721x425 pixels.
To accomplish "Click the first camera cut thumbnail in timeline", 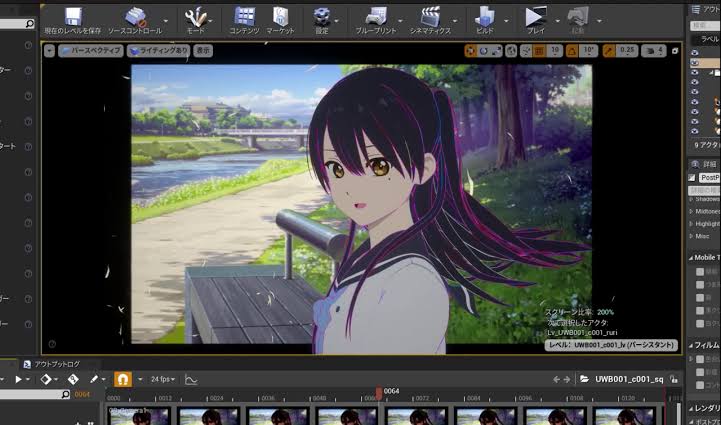I will [140, 416].
